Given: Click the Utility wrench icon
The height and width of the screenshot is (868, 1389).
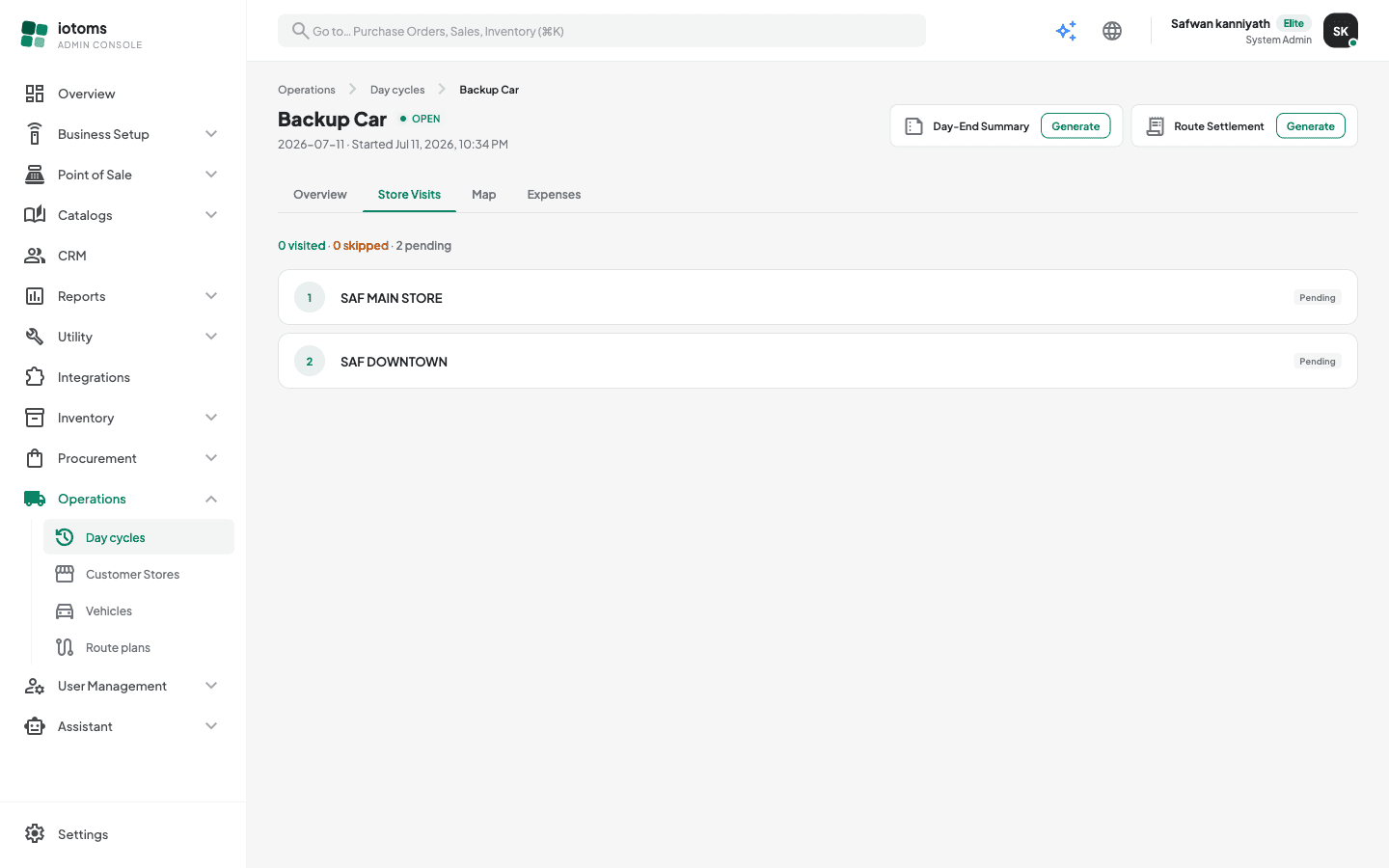Looking at the screenshot, I should click(35, 337).
